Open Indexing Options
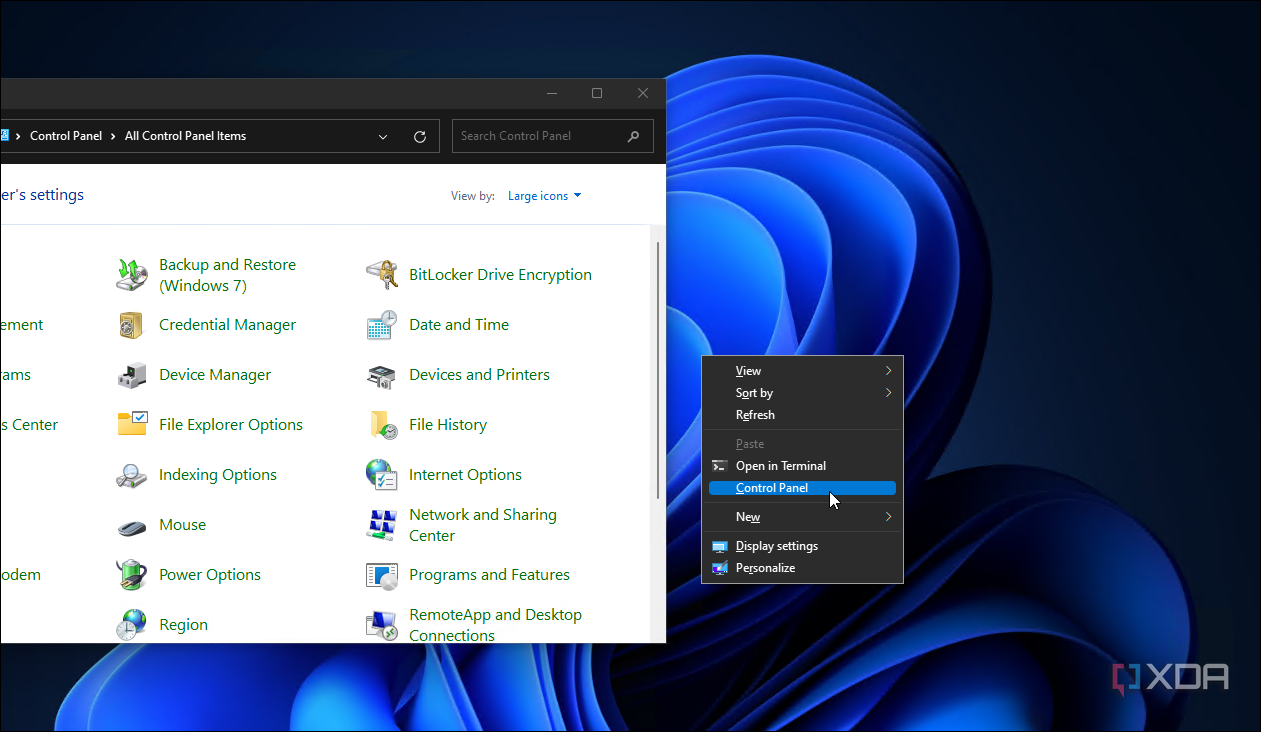The height and width of the screenshot is (732, 1261). pos(217,474)
